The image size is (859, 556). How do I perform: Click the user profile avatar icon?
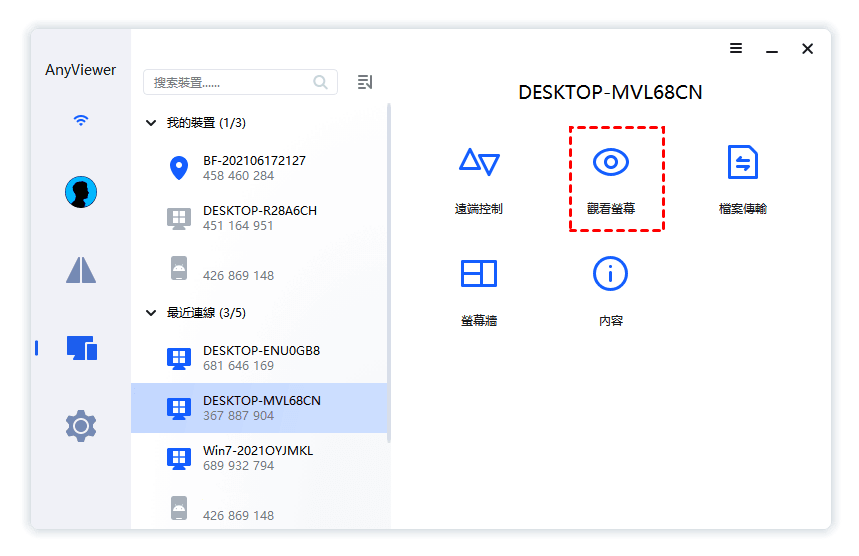click(x=81, y=192)
